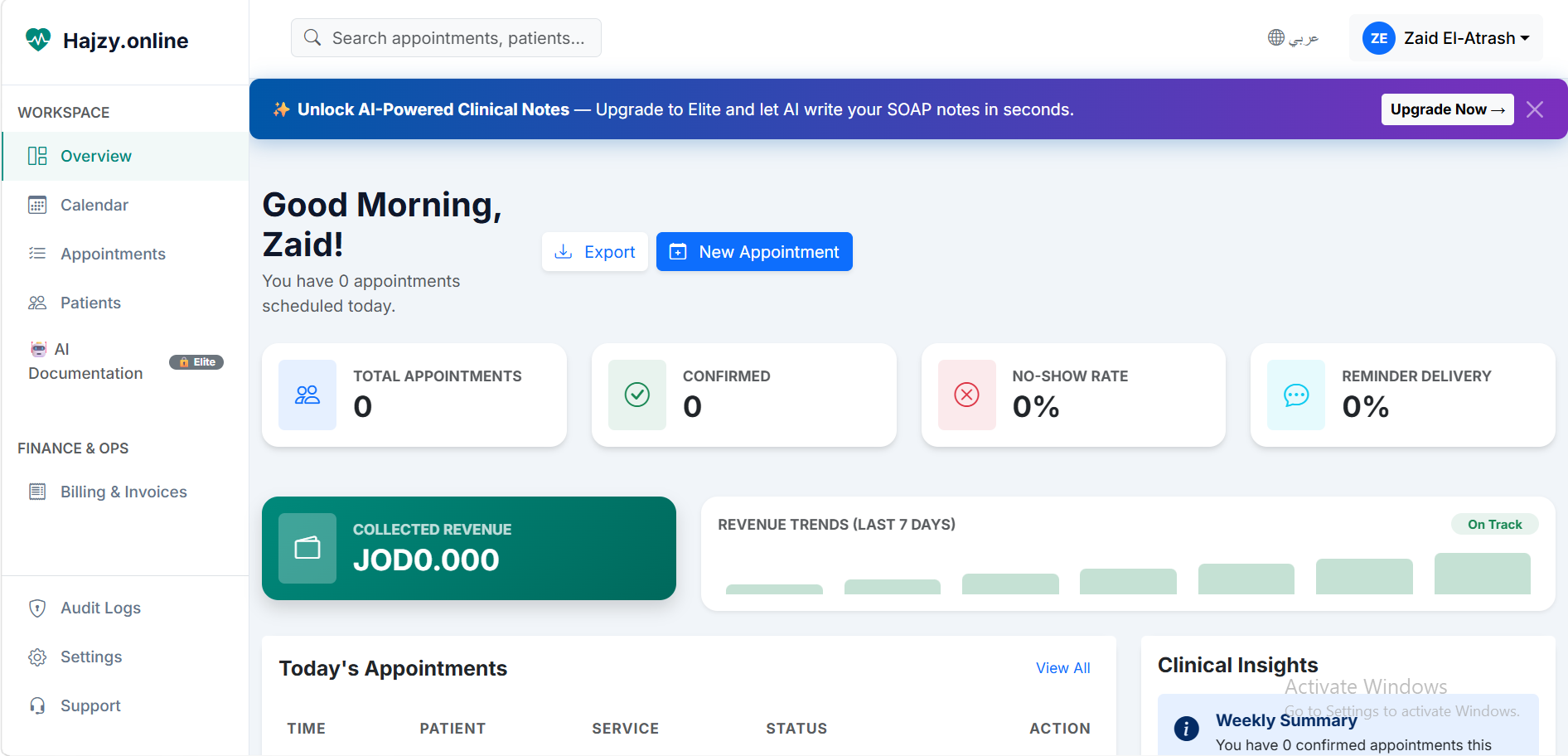Click the Patients people icon in sidebar

tap(37, 303)
